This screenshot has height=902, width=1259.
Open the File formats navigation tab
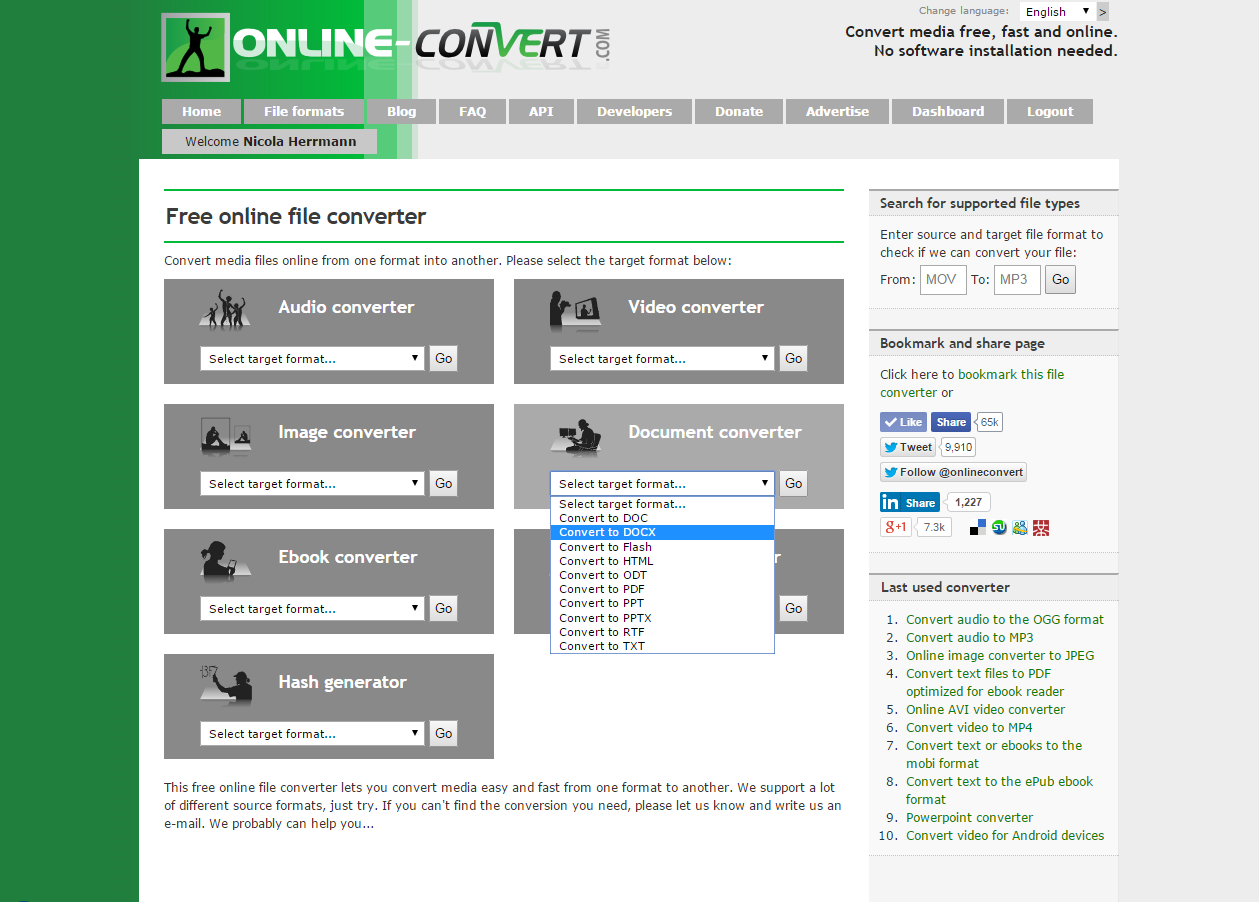(x=304, y=111)
